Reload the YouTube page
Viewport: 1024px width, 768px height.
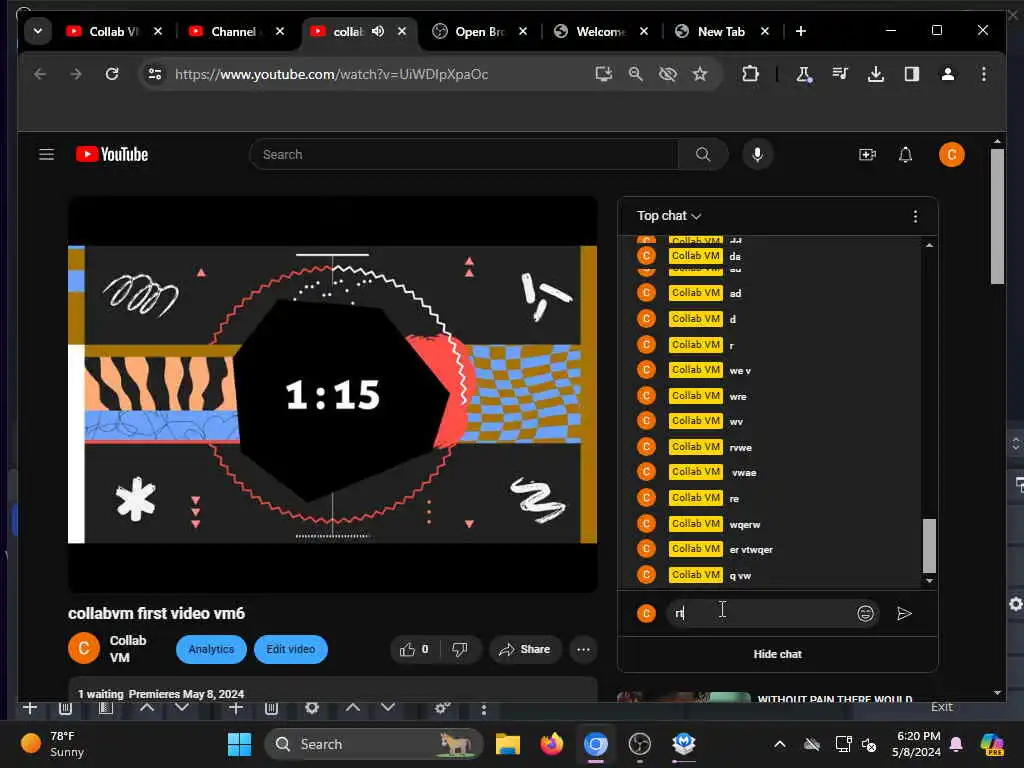[x=112, y=74]
